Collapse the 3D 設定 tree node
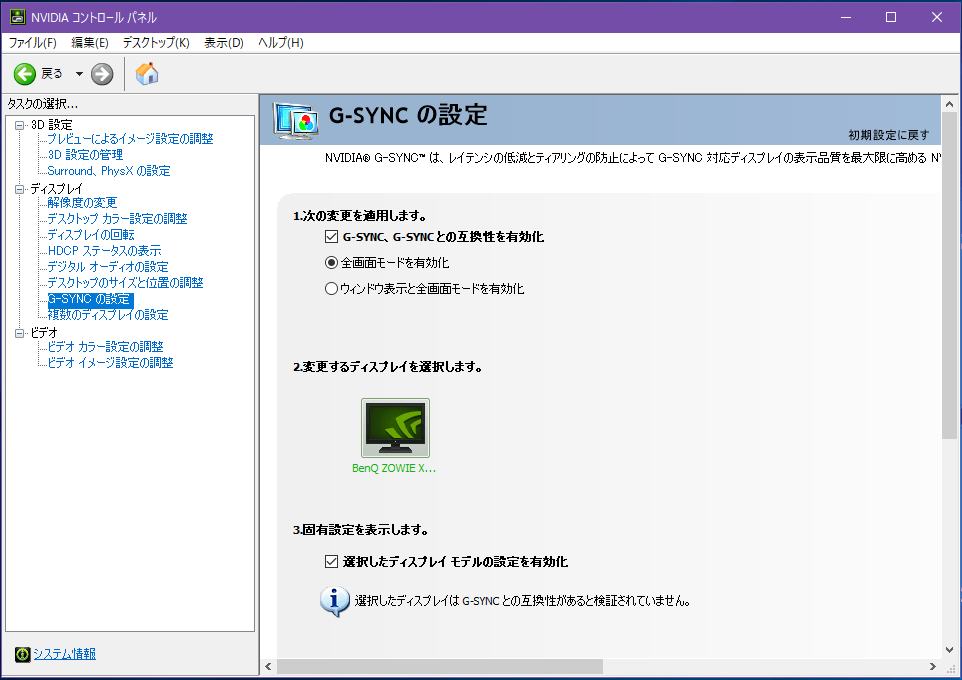This screenshot has height=680, width=962. pyautogui.click(x=20, y=125)
